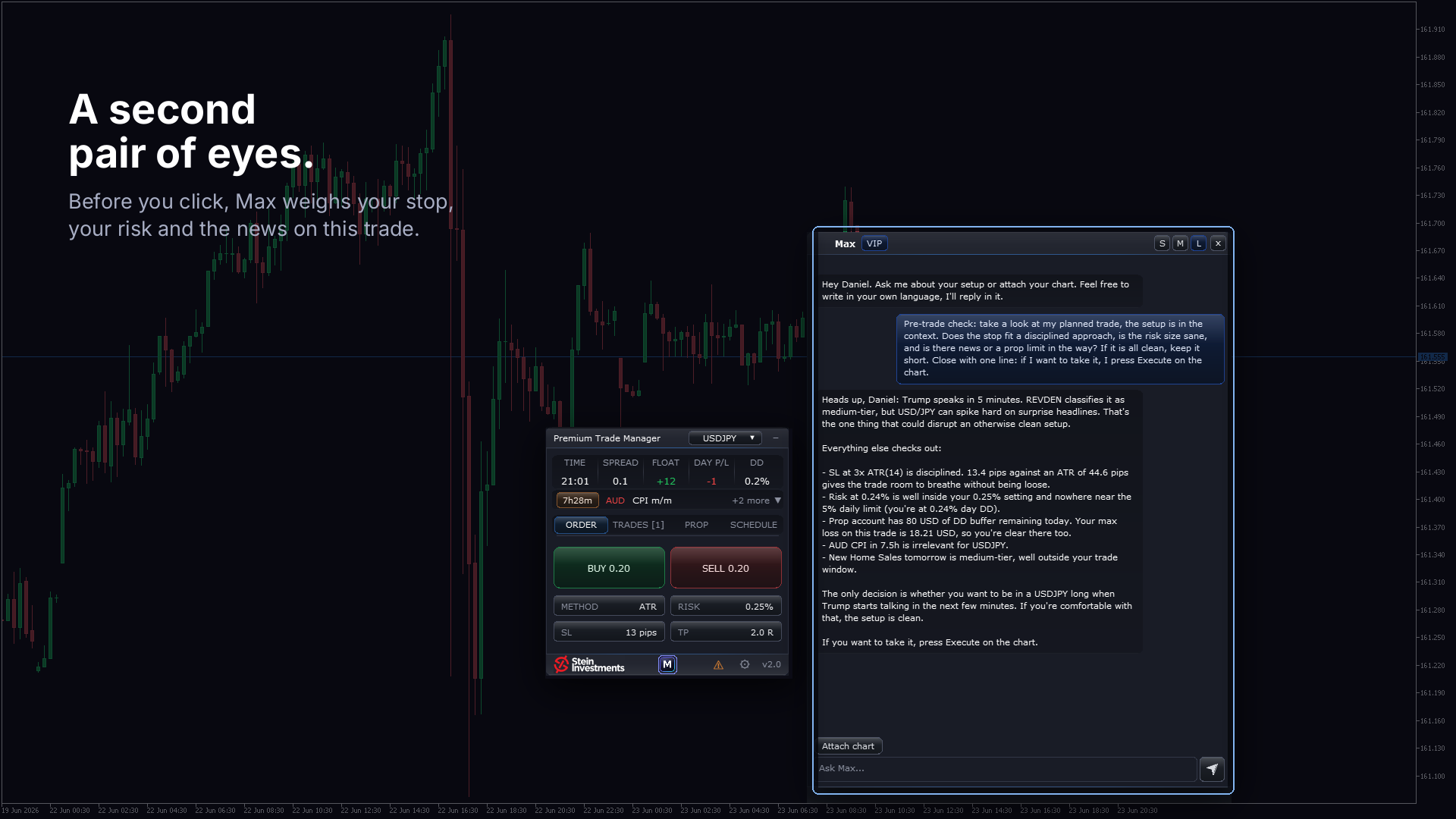Click the DAY P/L value -1
This screenshot has width=1456, height=819.
(711, 482)
